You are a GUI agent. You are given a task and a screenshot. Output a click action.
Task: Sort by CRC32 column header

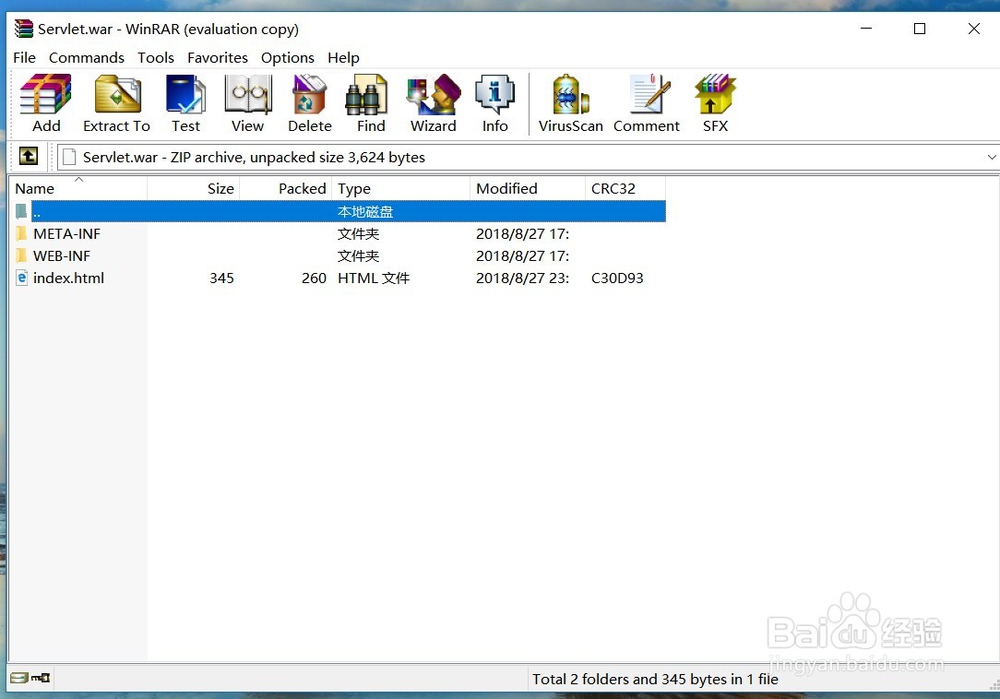(x=625, y=188)
